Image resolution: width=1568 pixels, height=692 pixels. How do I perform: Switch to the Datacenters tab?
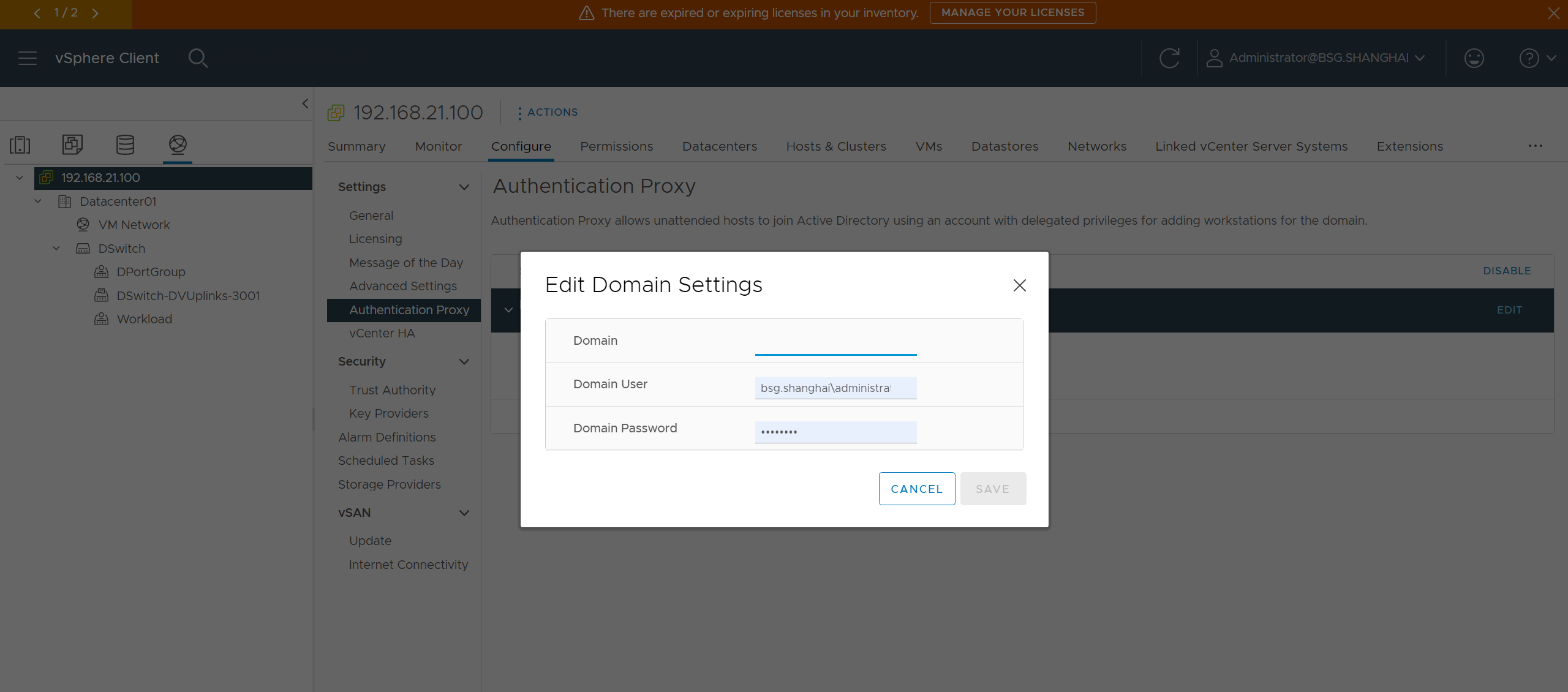(720, 146)
